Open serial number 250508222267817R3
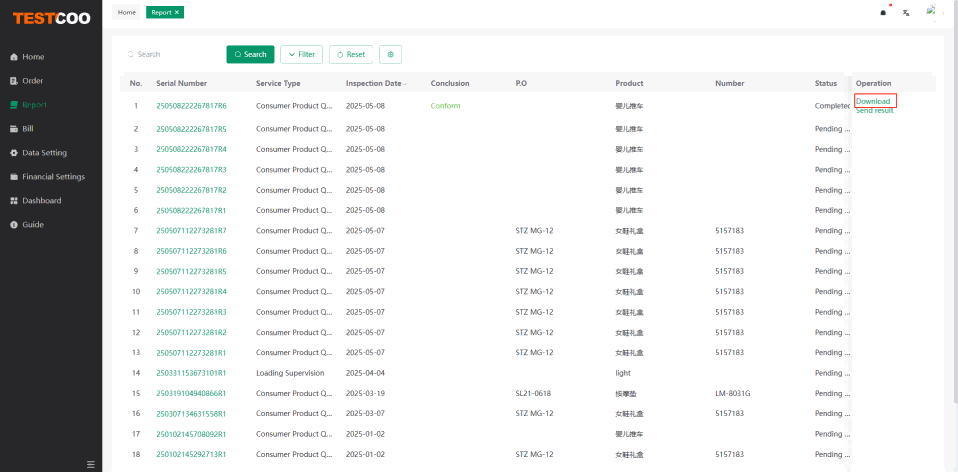This screenshot has width=958, height=472. tap(191, 169)
